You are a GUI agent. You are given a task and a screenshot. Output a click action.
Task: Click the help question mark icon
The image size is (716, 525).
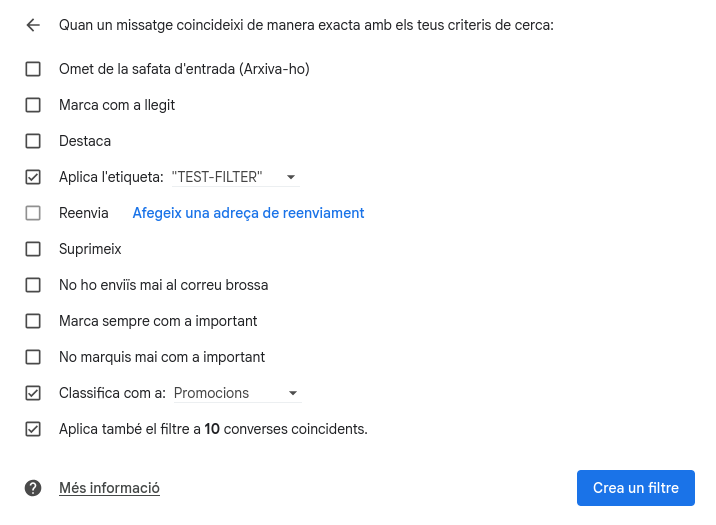(33, 488)
